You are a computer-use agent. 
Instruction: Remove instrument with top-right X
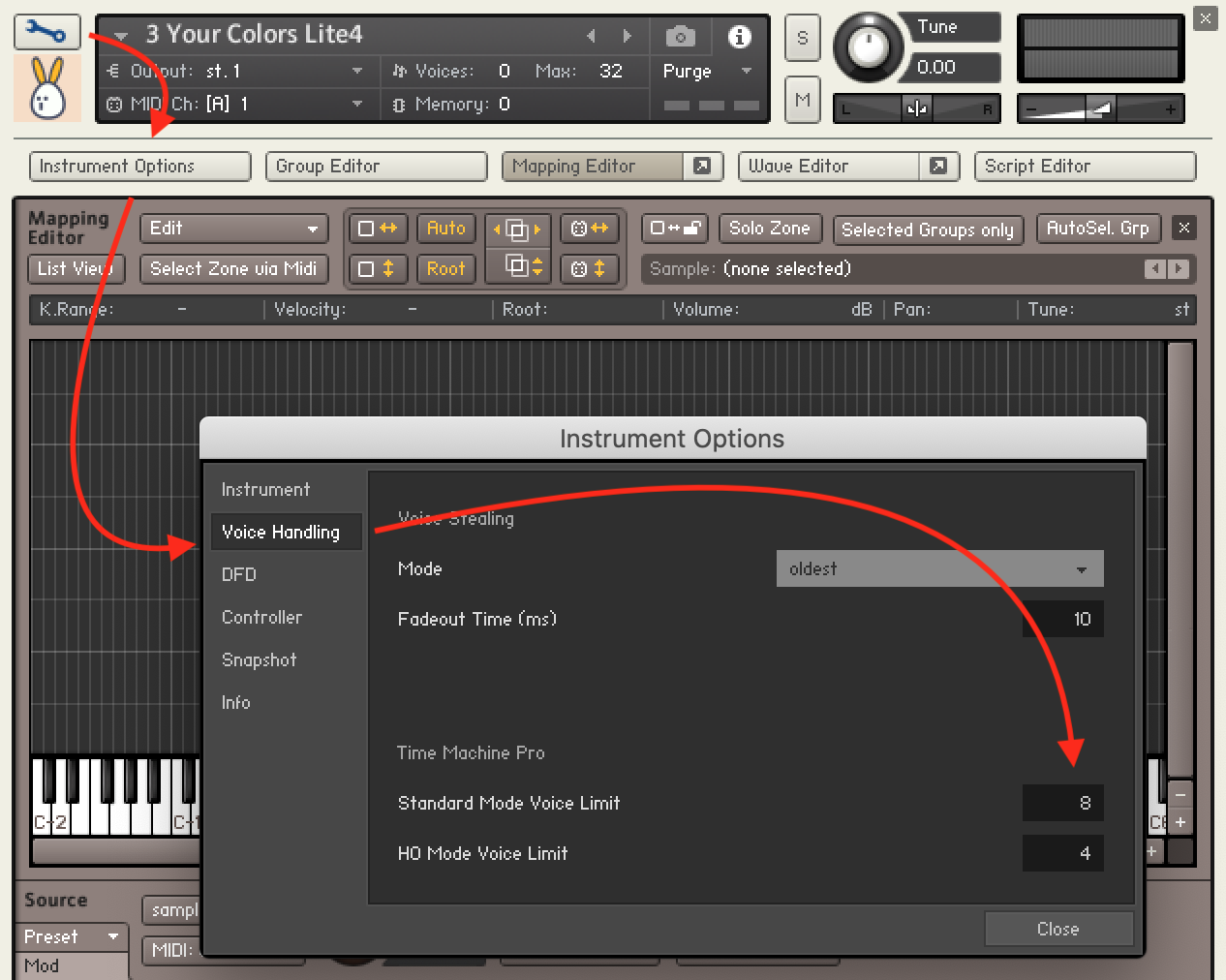click(1206, 17)
